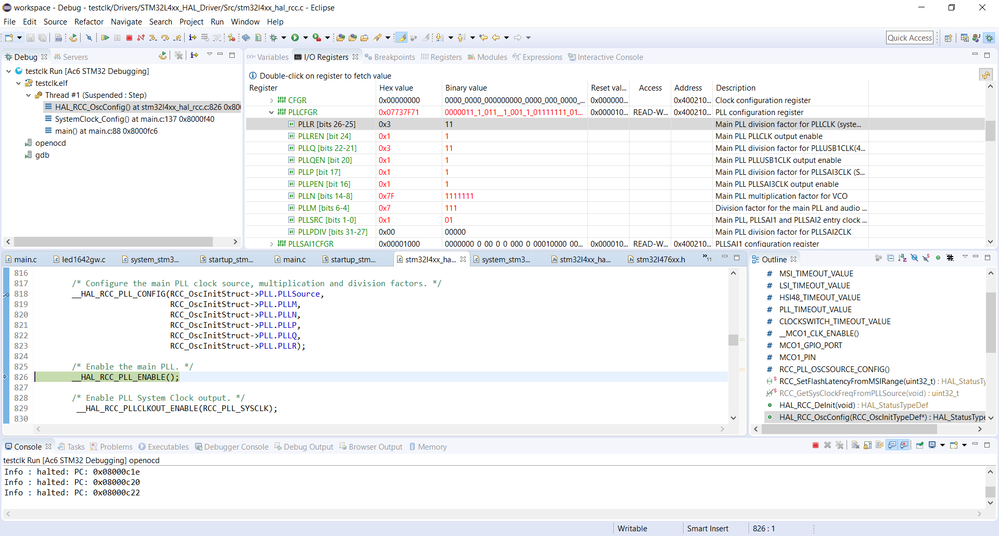Click the Debug view horizontal scrollbar
This screenshot has width=999, height=536.
point(113,242)
